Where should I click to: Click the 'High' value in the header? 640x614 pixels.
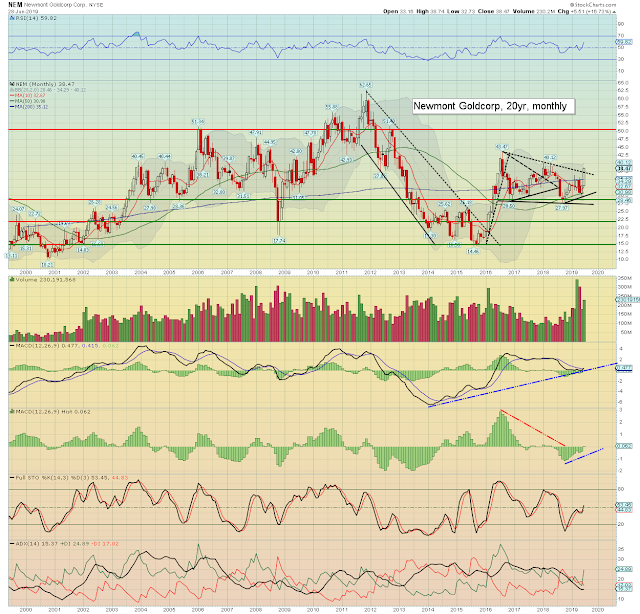[436, 11]
